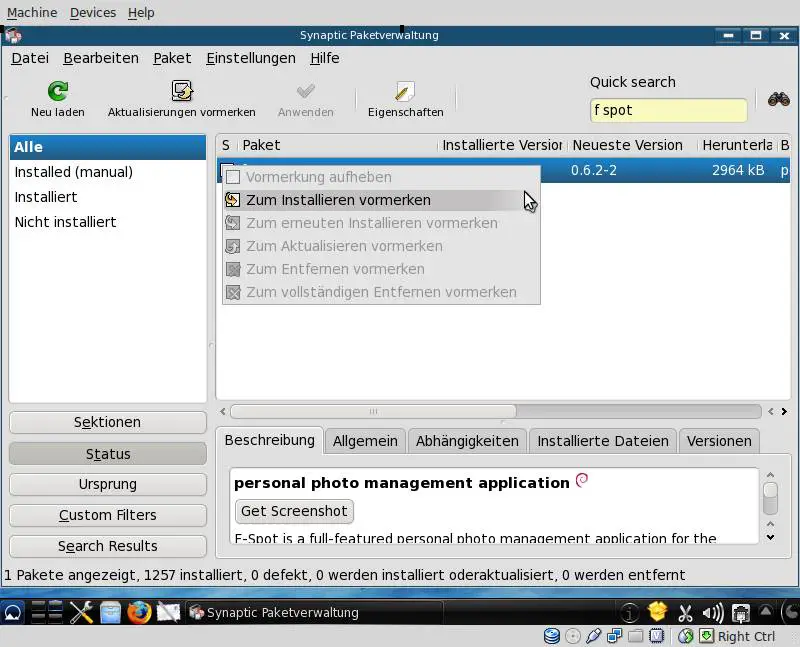800x647 pixels.
Task: Select Nicht installiert filter entry
Action: coord(108,222)
